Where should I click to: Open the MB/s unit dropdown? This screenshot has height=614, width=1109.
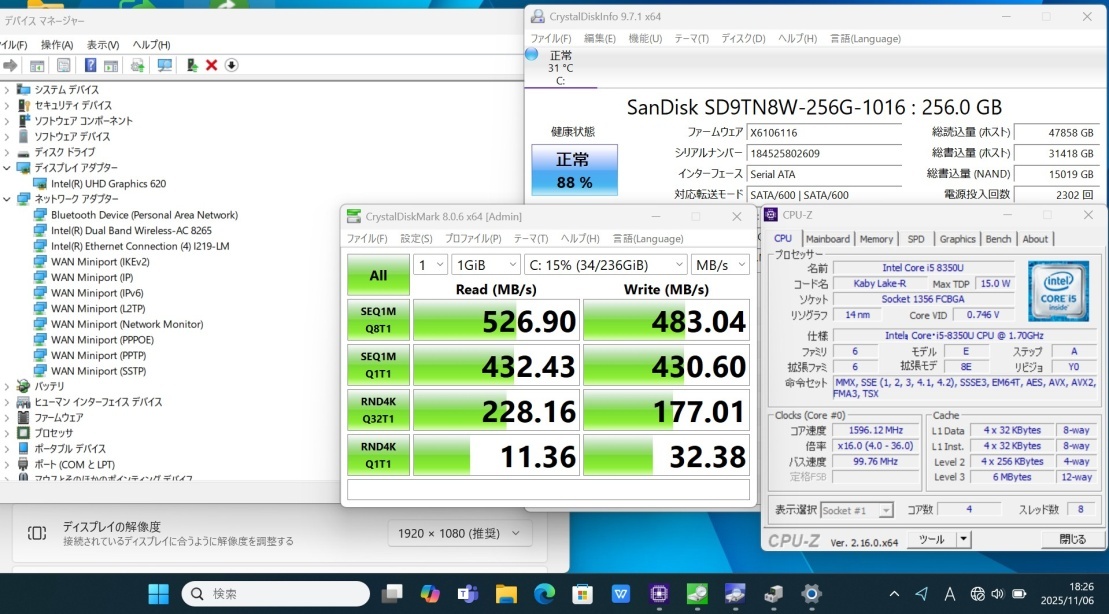[721, 264]
